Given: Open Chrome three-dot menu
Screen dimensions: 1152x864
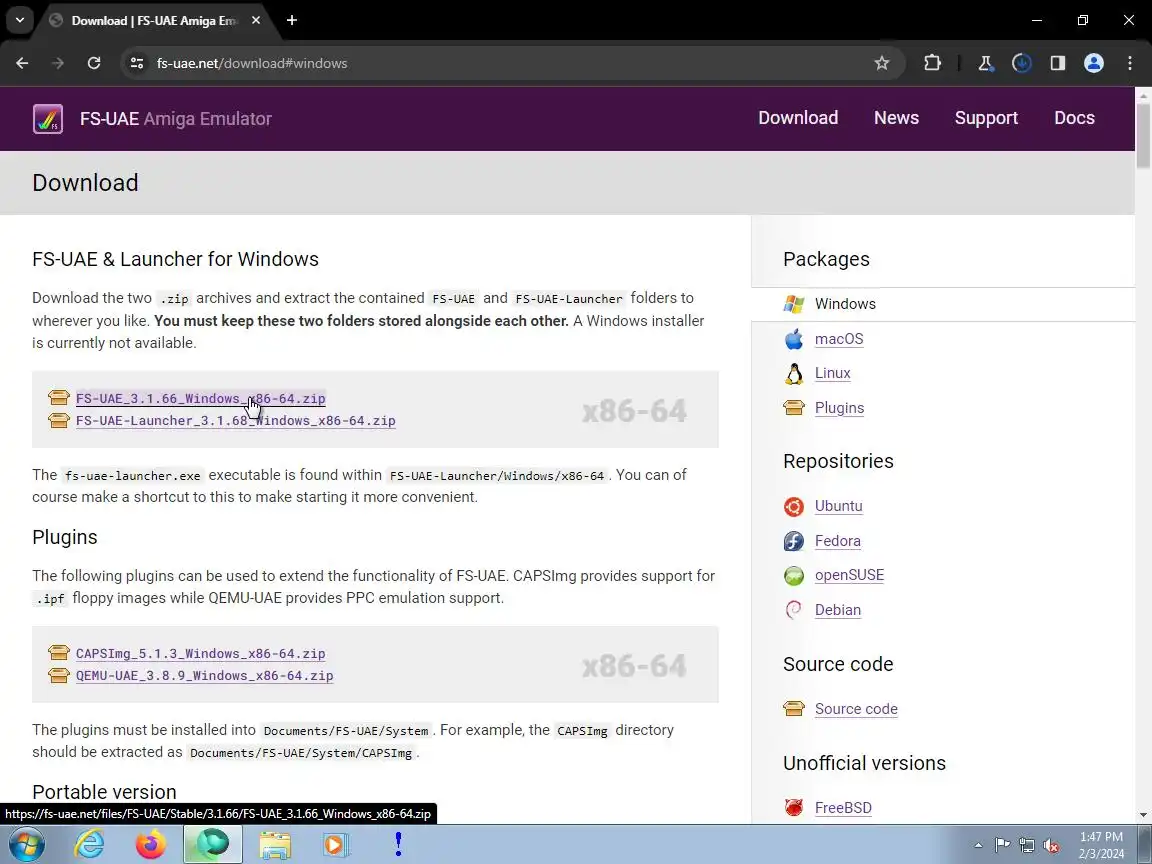Looking at the screenshot, I should pyautogui.click(x=1130, y=63).
